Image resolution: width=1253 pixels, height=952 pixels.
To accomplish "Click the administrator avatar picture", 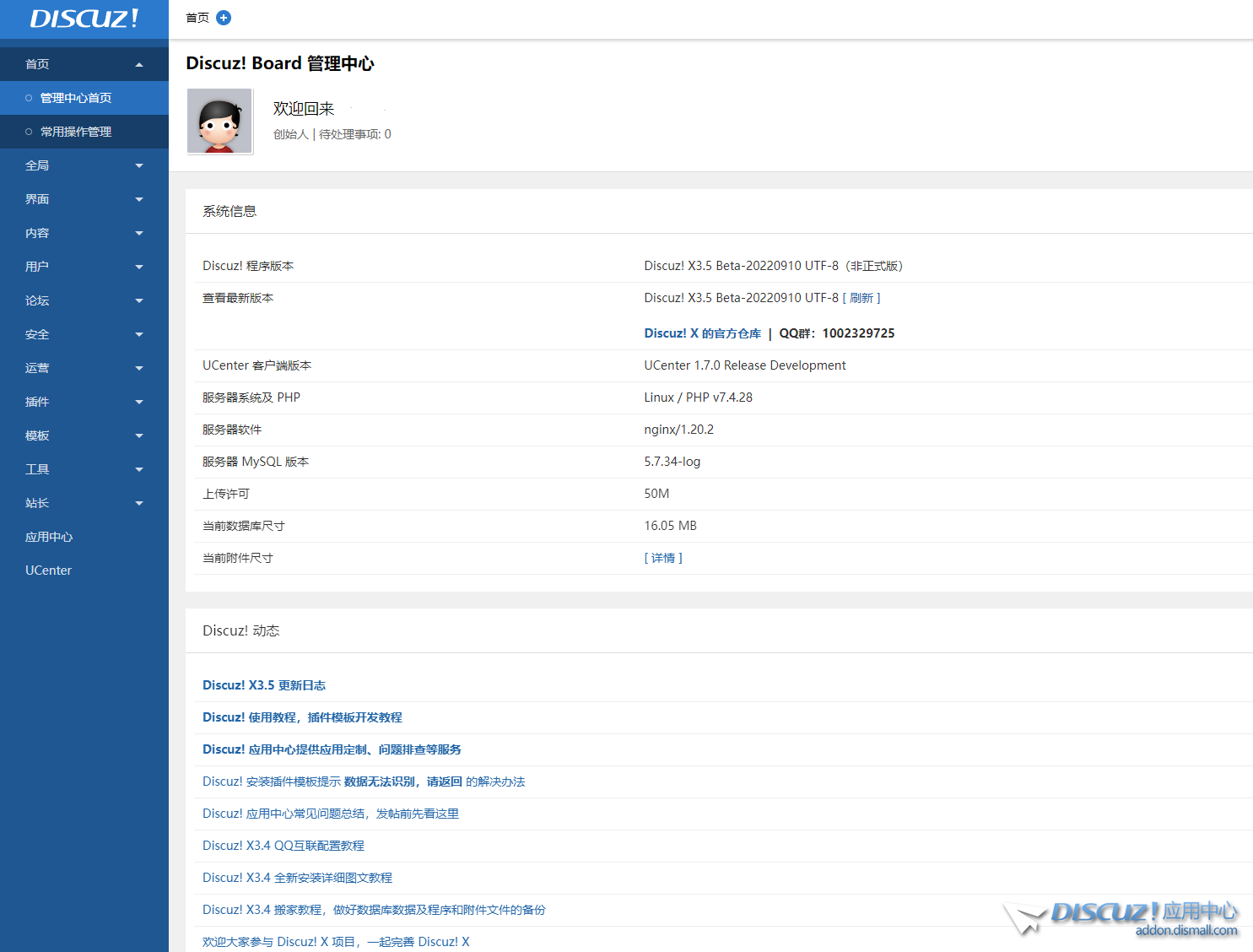I will point(219,122).
